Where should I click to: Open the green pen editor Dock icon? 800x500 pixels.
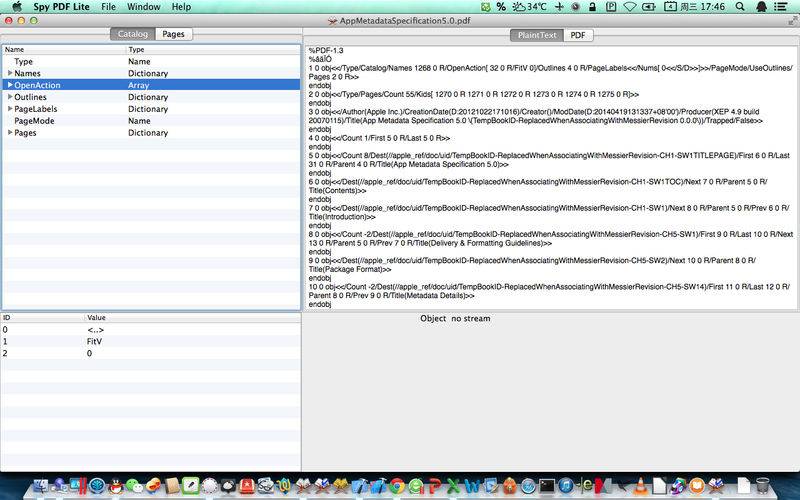[x=191, y=486]
